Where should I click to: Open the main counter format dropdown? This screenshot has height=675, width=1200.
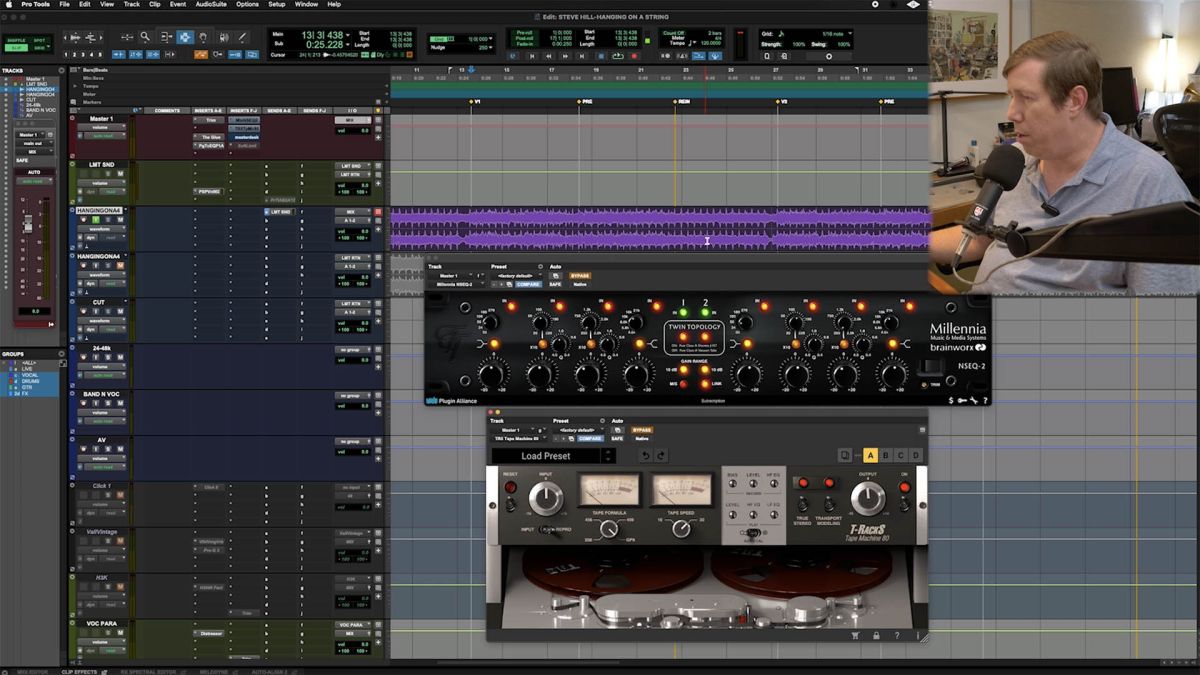(348, 35)
